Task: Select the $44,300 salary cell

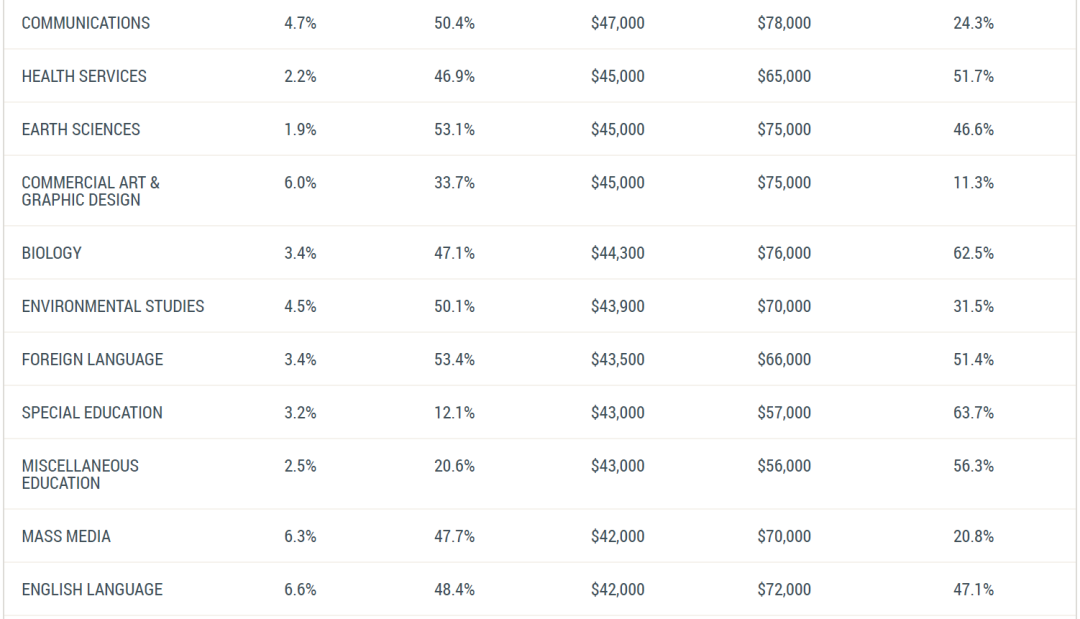Action: pyautogui.click(x=617, y=253)
